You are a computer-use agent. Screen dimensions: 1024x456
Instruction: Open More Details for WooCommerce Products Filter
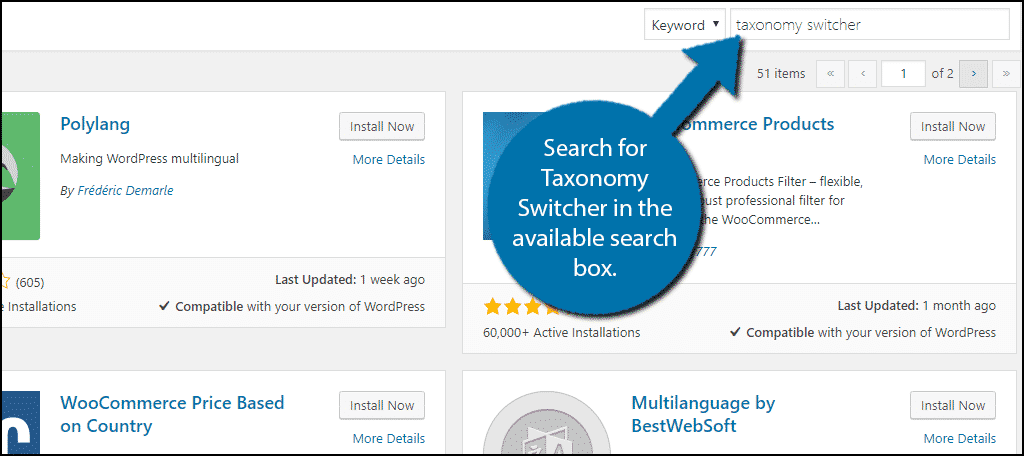click(x=960, y=159)
